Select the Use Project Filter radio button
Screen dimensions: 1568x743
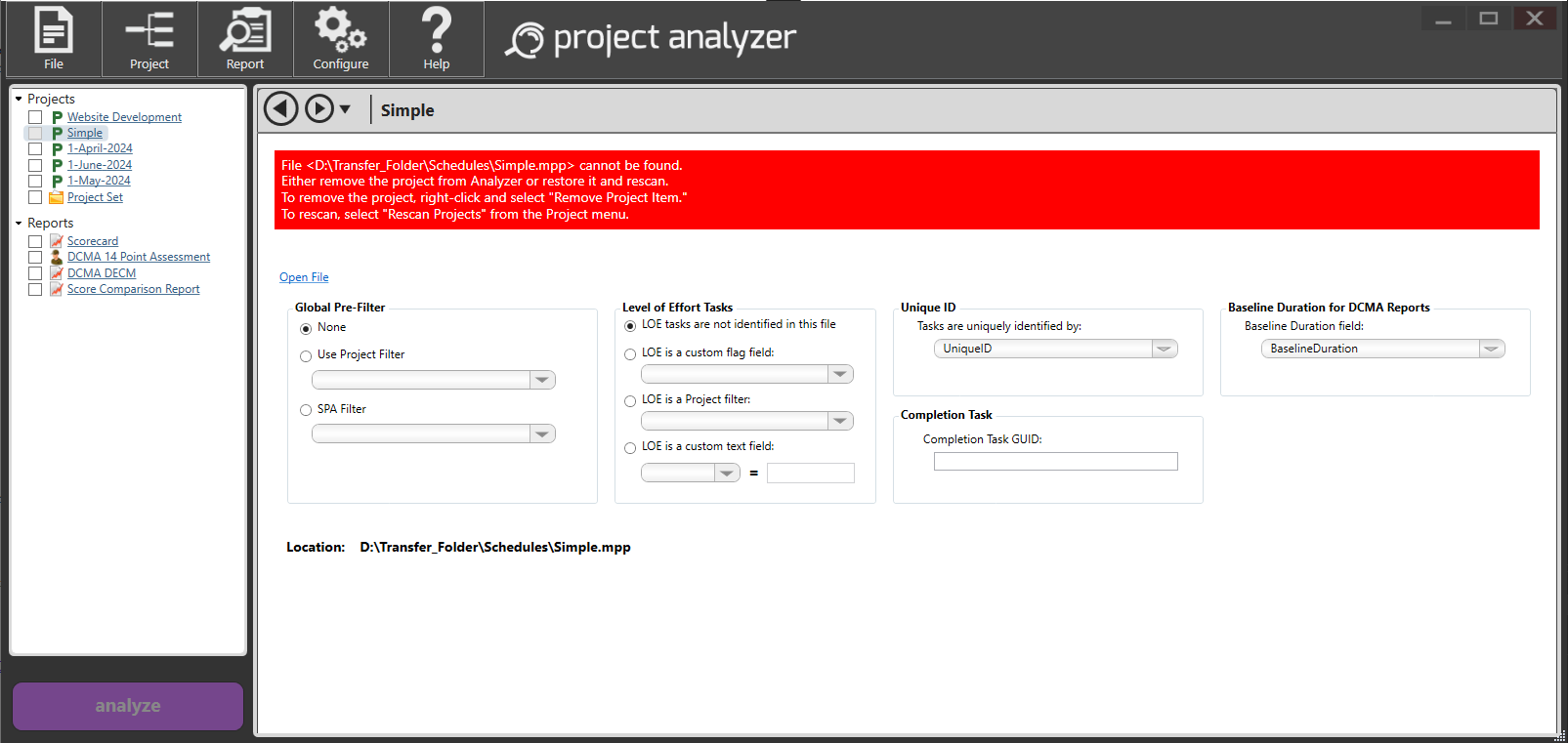pyautogui.click(x=306, y=356)
